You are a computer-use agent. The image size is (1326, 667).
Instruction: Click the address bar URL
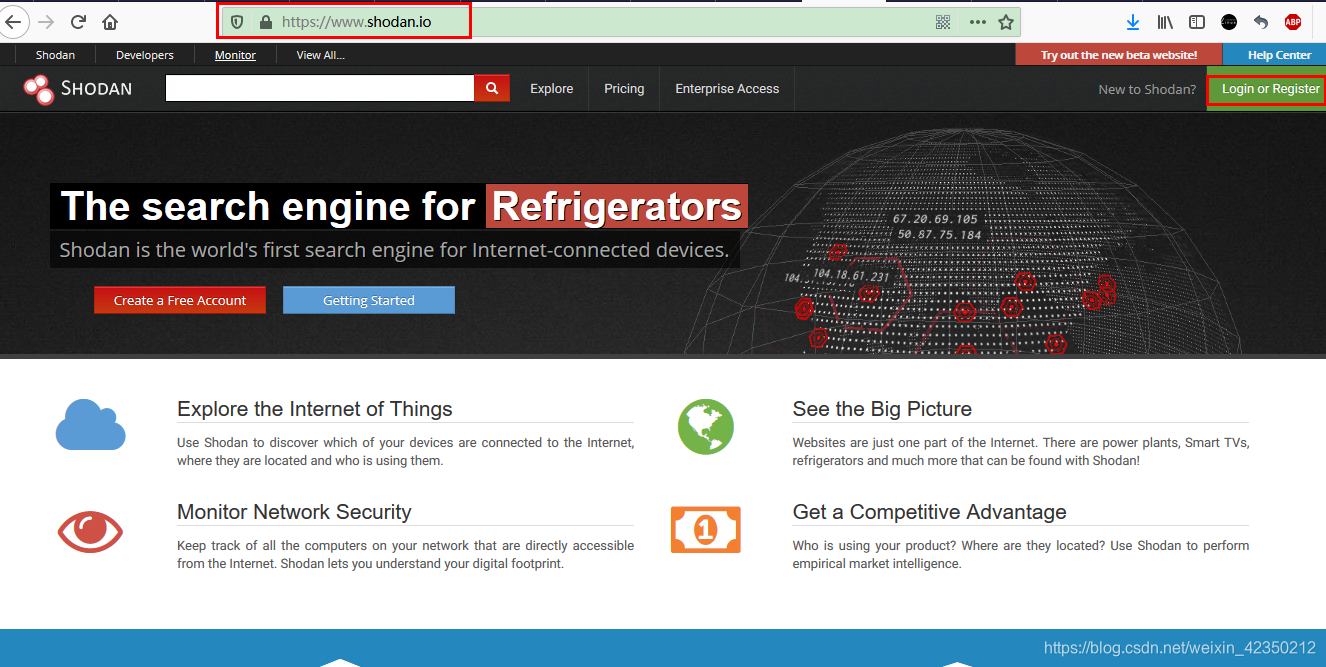(357, 21)
